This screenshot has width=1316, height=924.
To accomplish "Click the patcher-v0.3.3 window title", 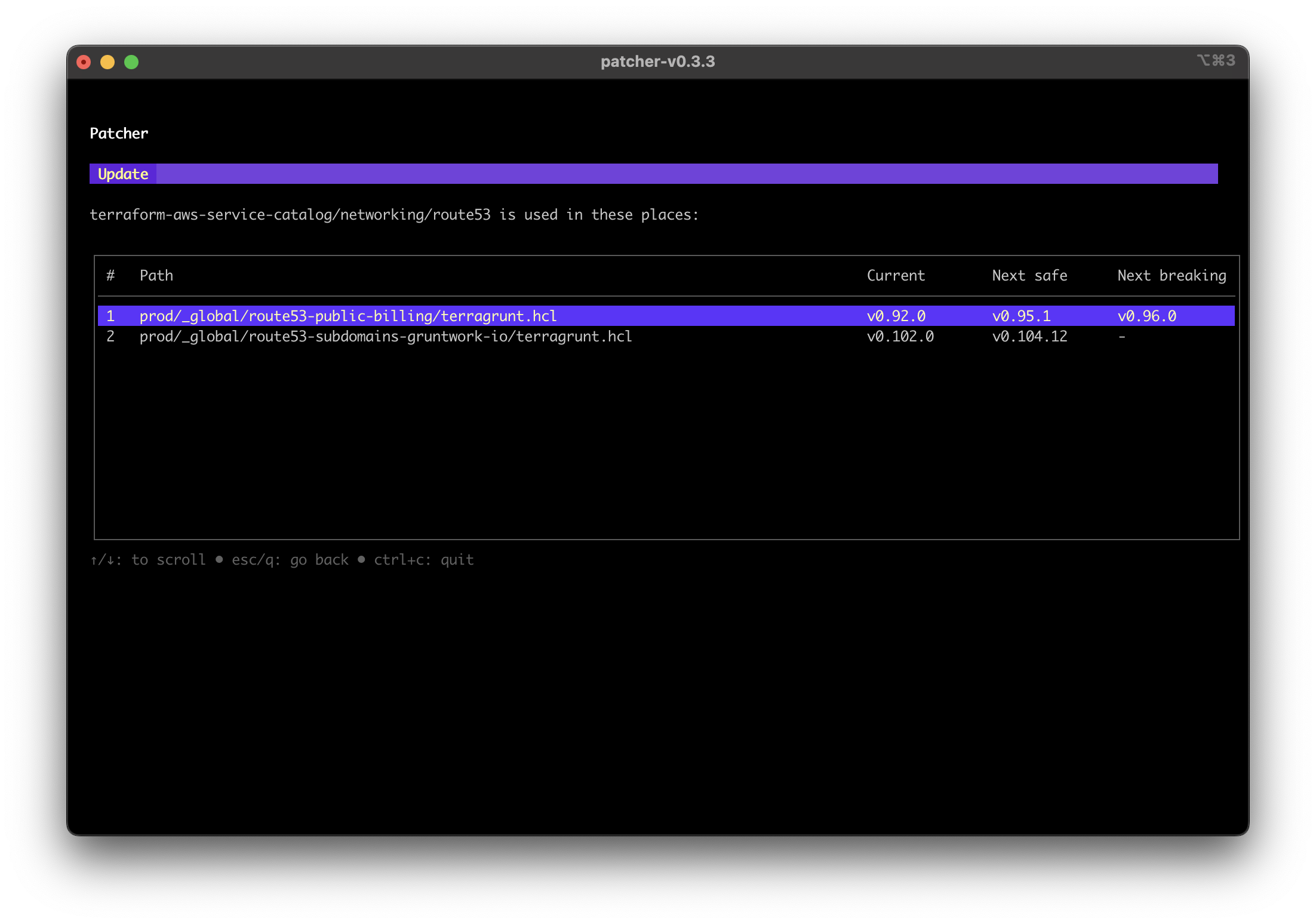I will pyautogui.click(x=657, y=61).
